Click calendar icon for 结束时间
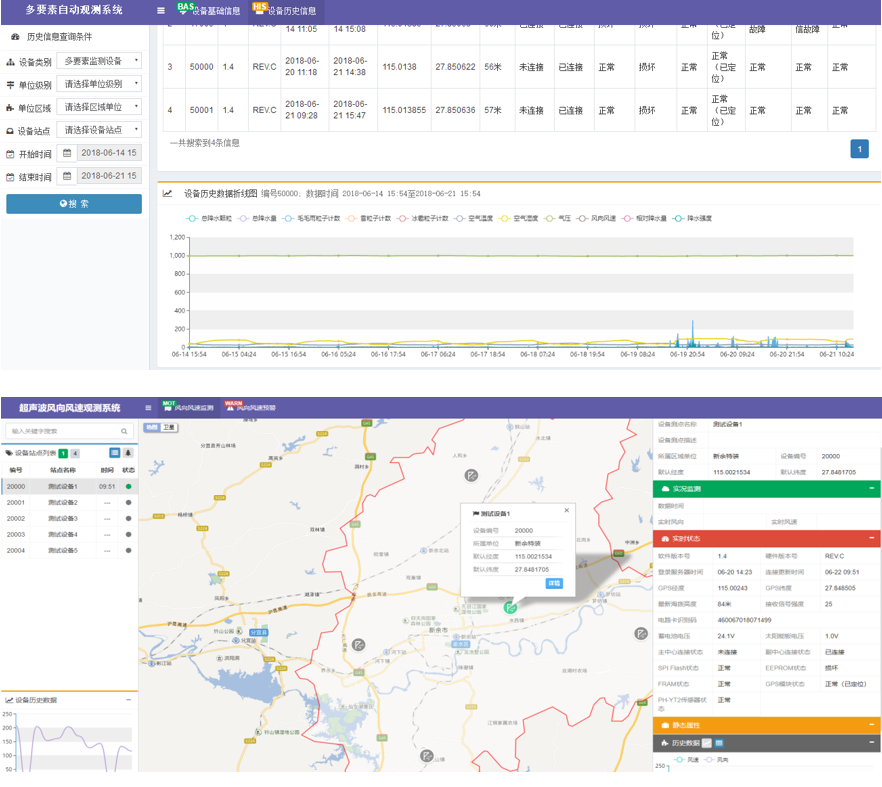The image size is (882, 787). (67, 176)
